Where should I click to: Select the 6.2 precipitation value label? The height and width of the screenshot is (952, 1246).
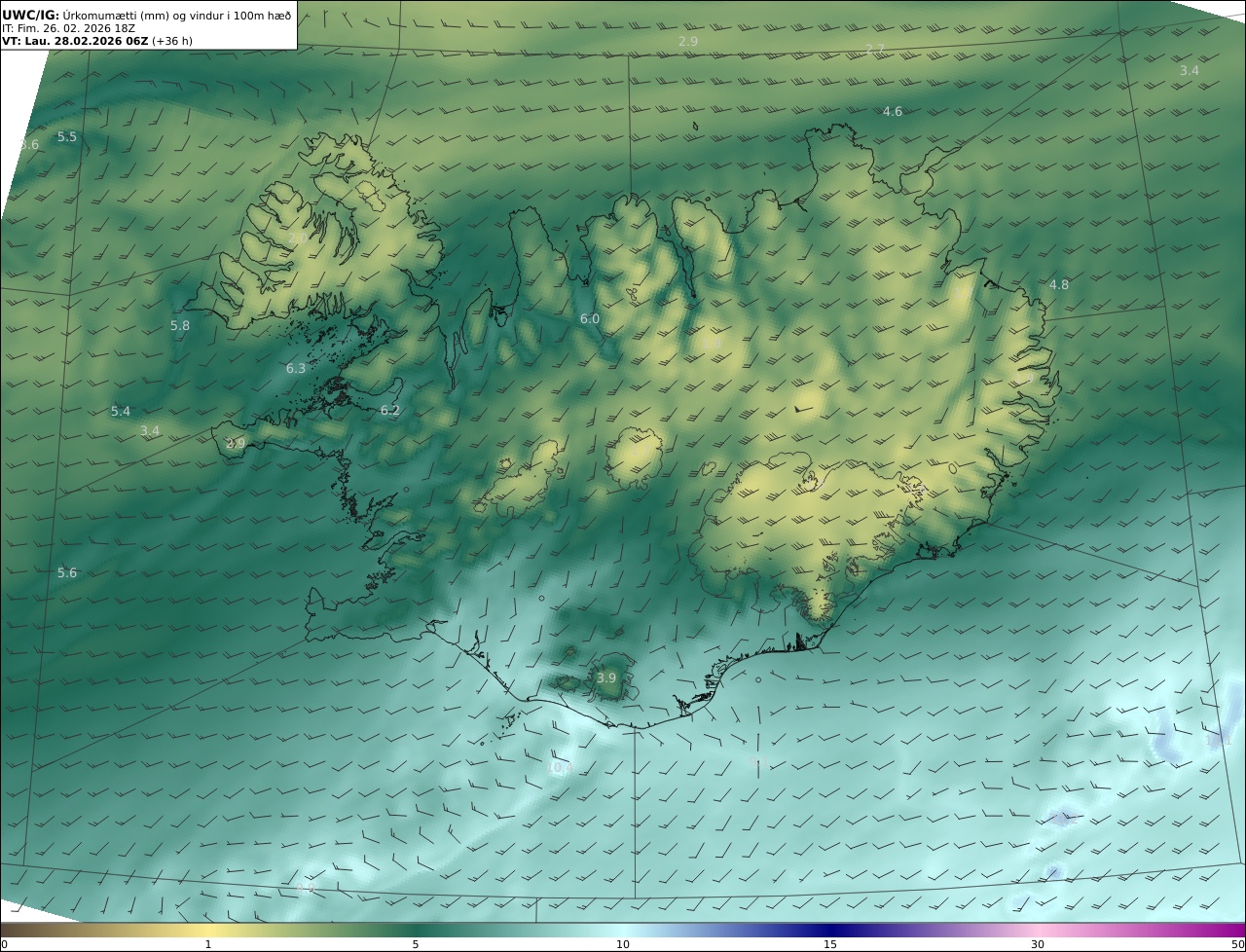click(390, 411)
